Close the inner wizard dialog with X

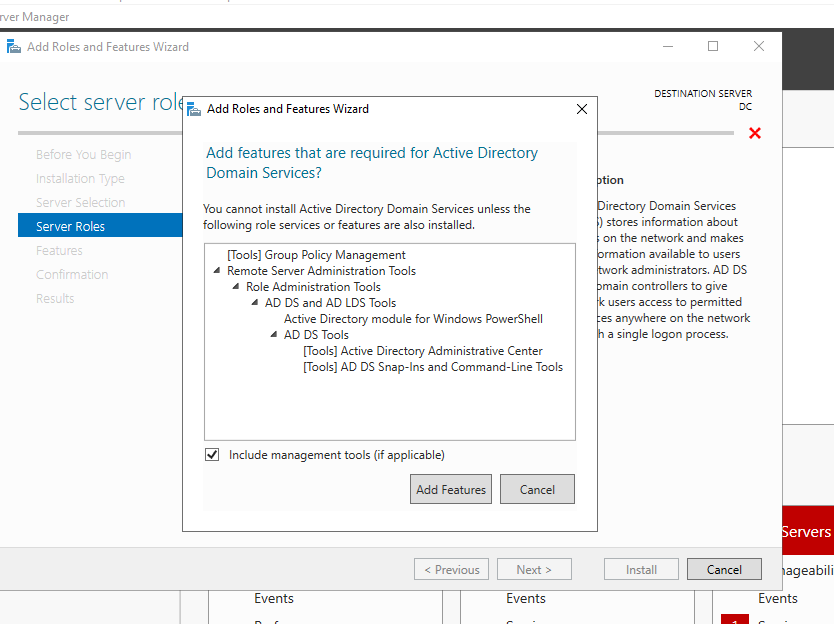[x=582, y=109]
